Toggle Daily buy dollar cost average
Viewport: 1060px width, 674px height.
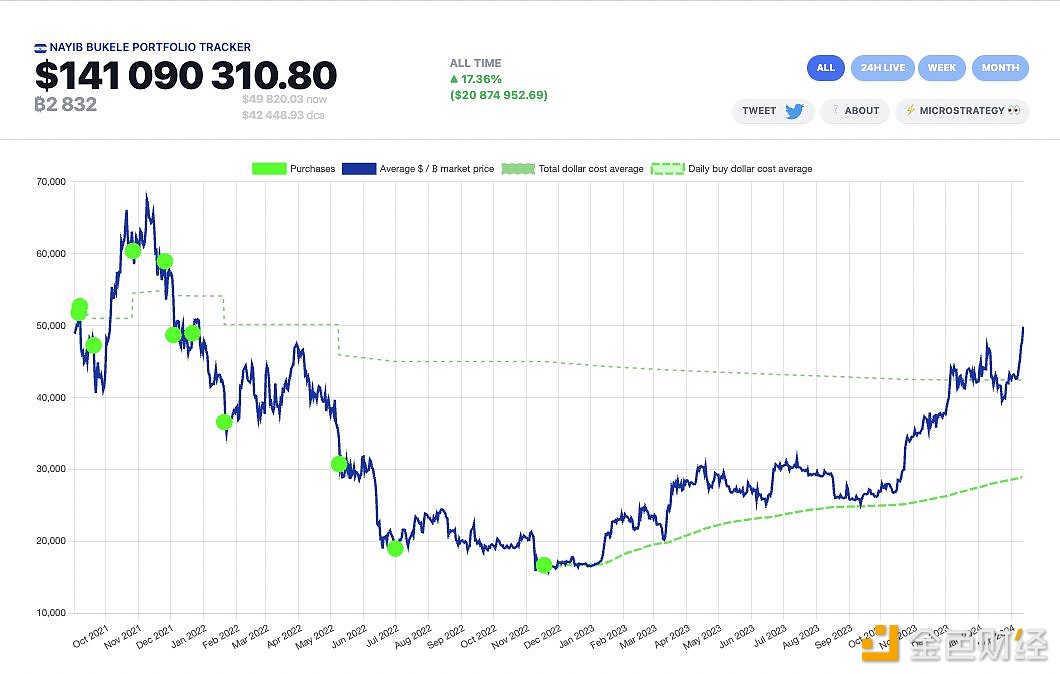[732, 169]
